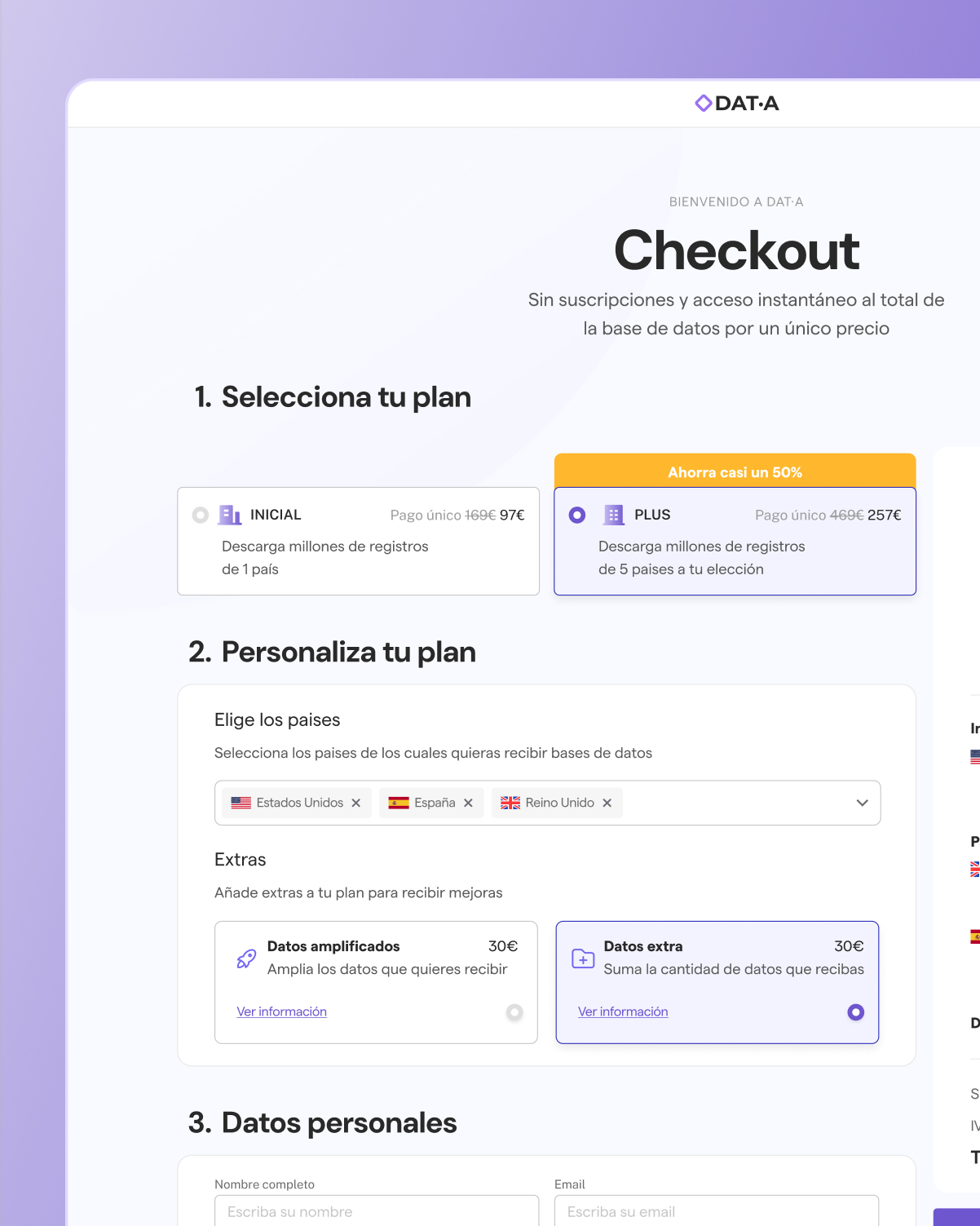This screenshot has width=980, height=1226.
Task: Click the INICIAL plan building icon
Action: pos(230,515)
